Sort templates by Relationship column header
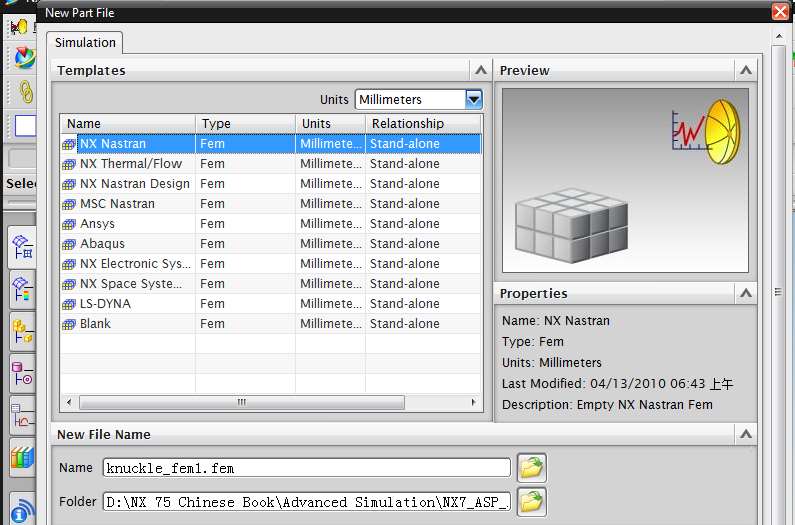The width and height of the screenshot is (795, 525). pyautogui.click(x=423, y=124)
